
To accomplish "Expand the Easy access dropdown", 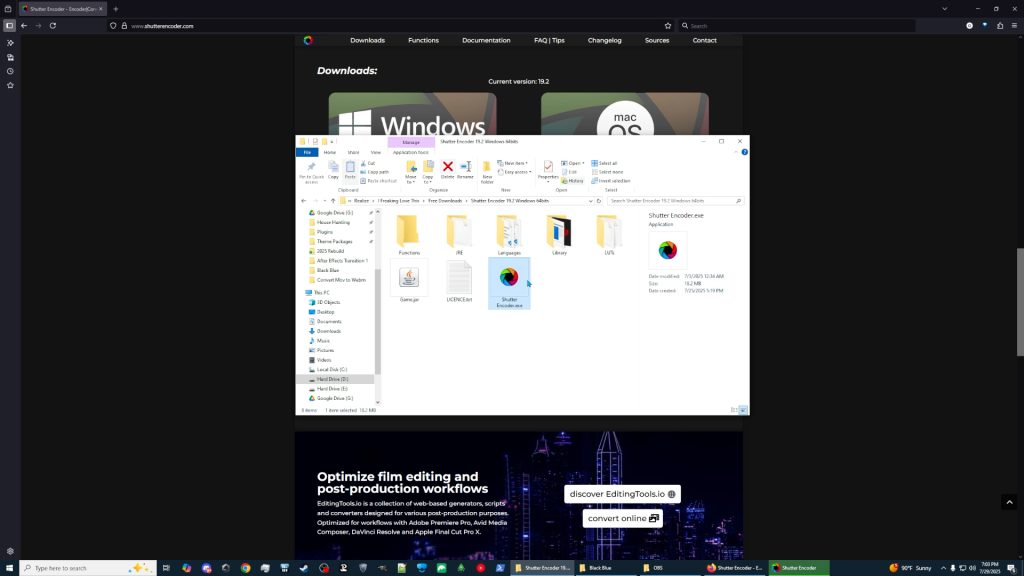I will pos(515,172).
